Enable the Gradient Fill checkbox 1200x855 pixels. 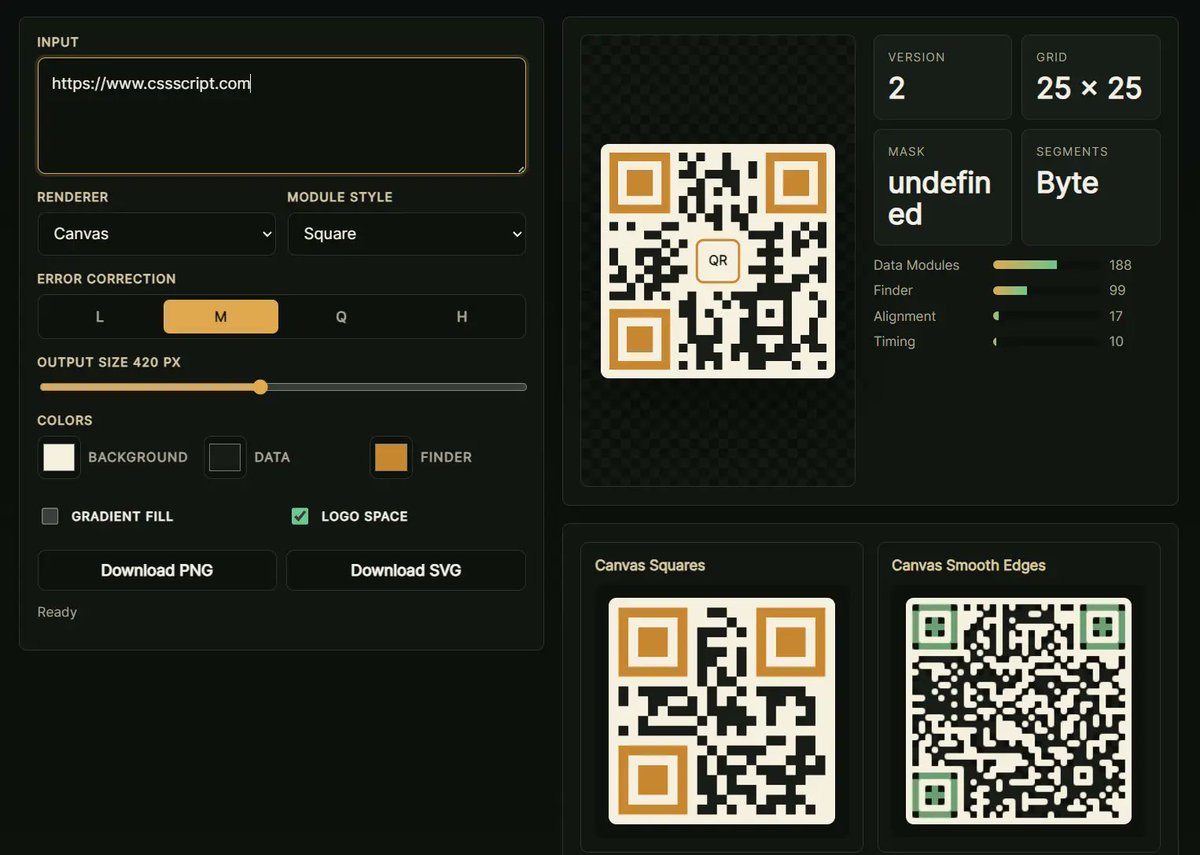pyautogui.click(x=50, y=516)
